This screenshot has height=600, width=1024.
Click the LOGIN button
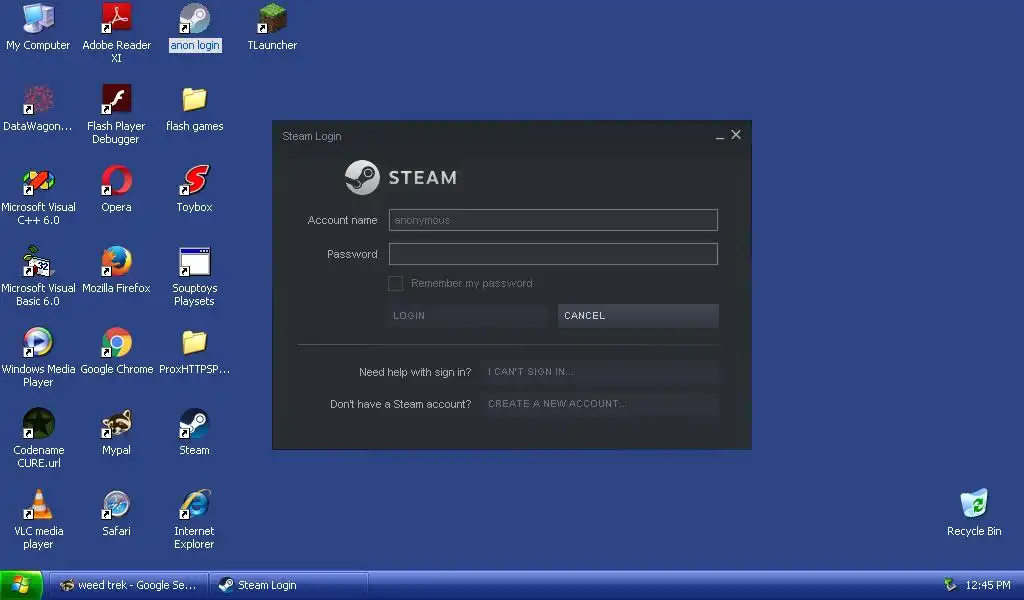468,315
